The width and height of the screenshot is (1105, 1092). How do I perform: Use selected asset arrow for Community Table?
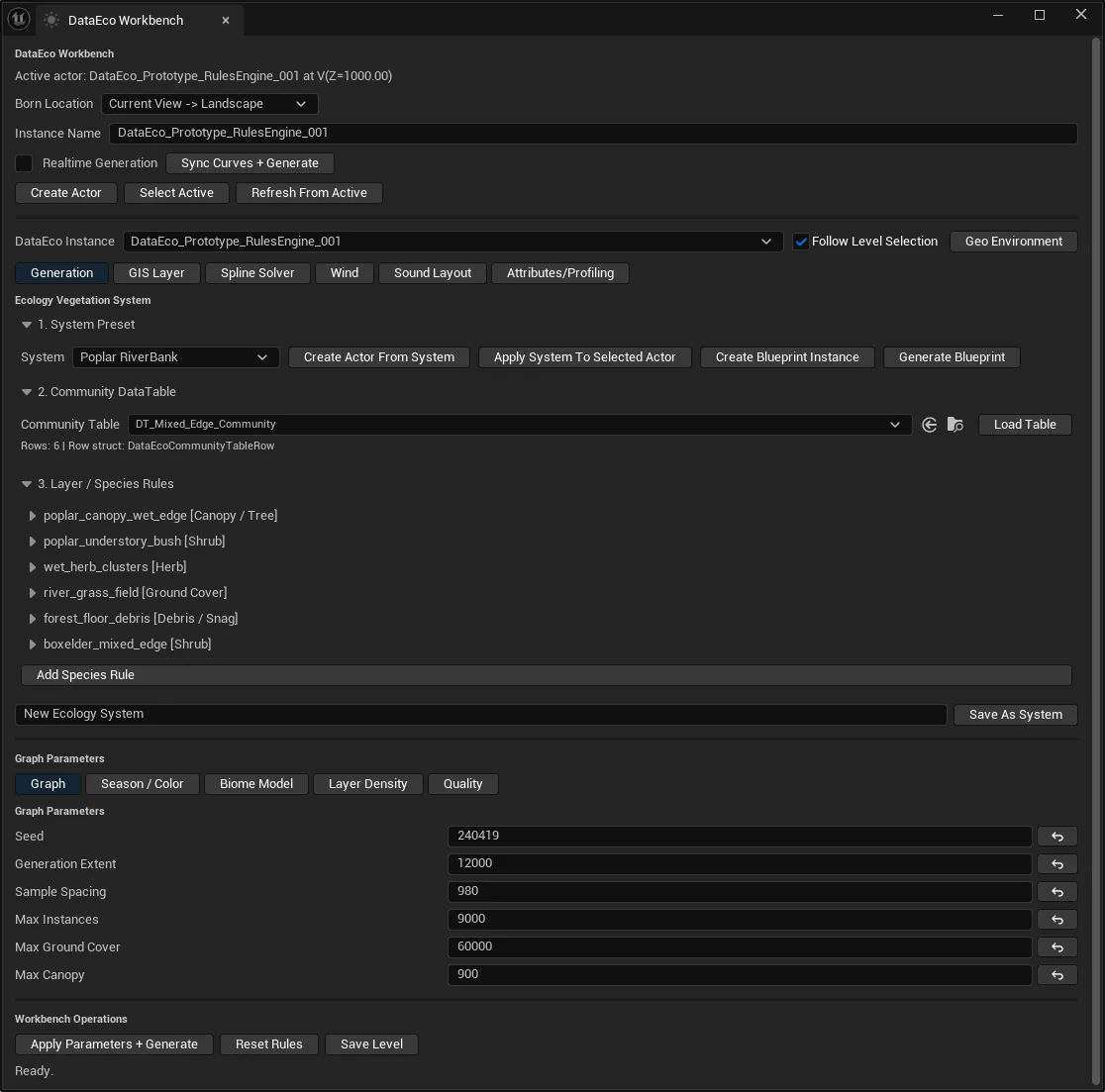pos(930,425)
